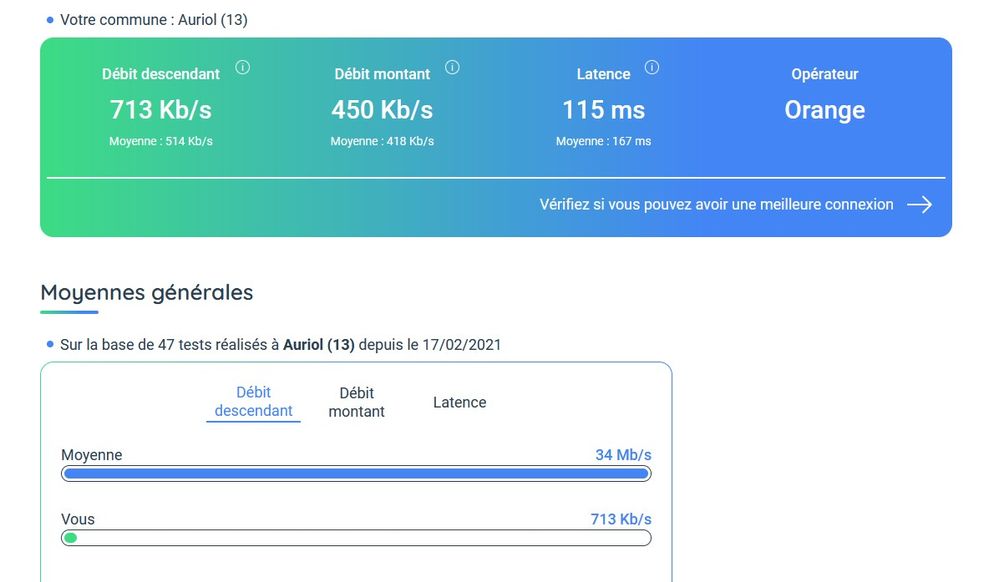Click the Orange operator name

point(824,110)
